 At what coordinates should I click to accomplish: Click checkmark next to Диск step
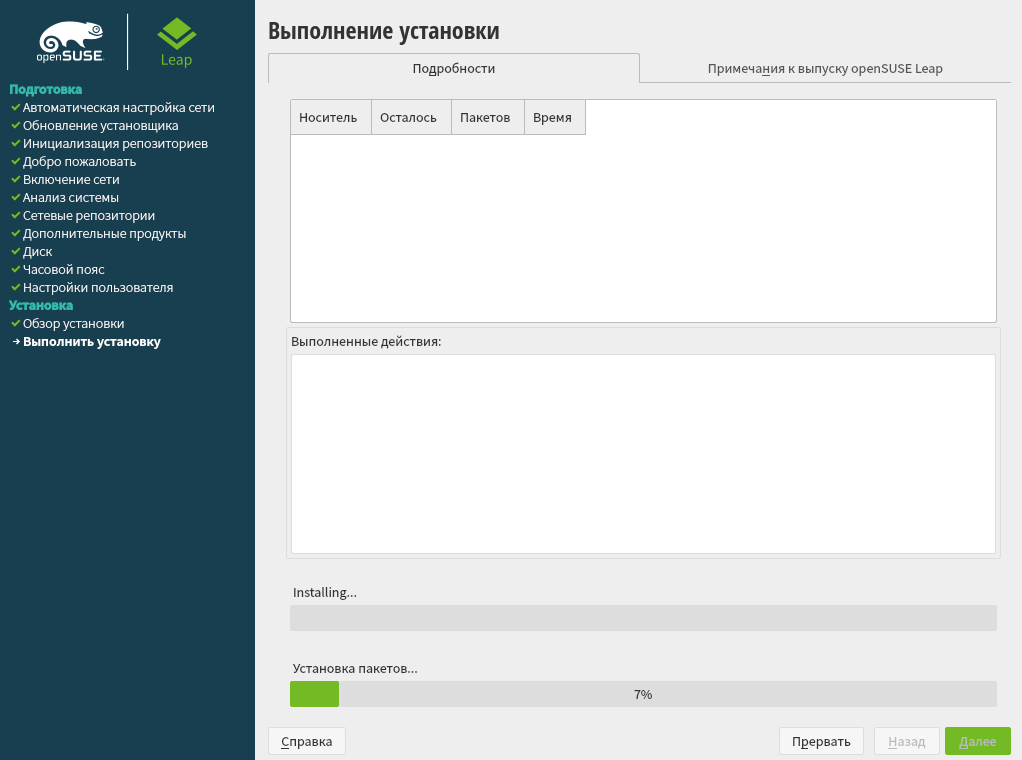click(x=16, y=251)
